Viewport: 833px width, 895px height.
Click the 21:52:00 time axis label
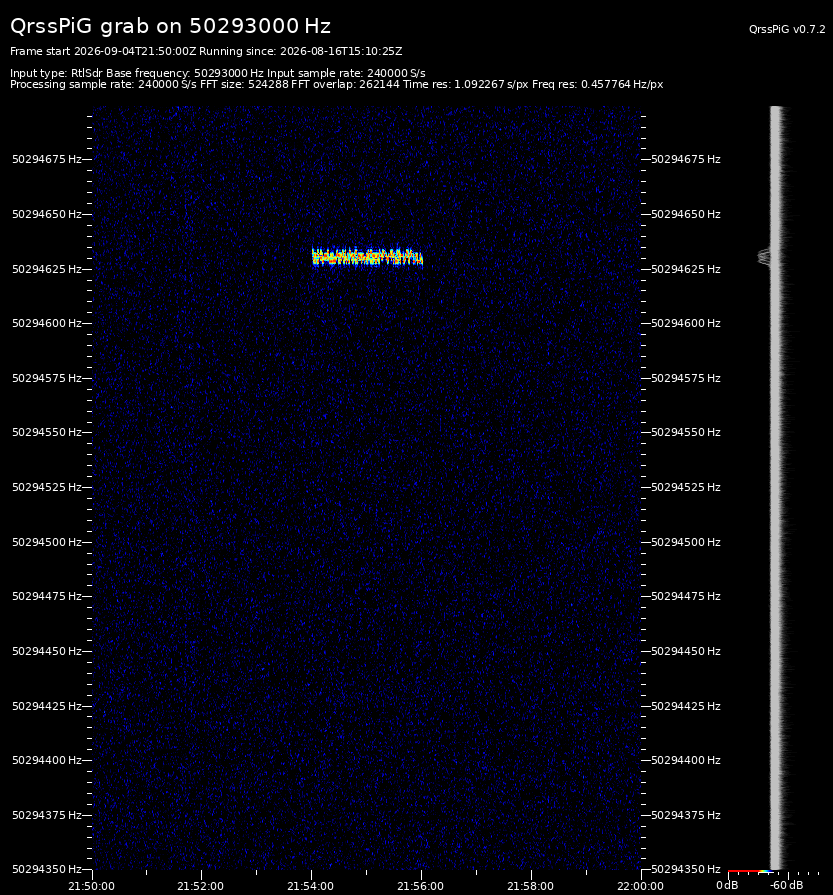point(200,886)
